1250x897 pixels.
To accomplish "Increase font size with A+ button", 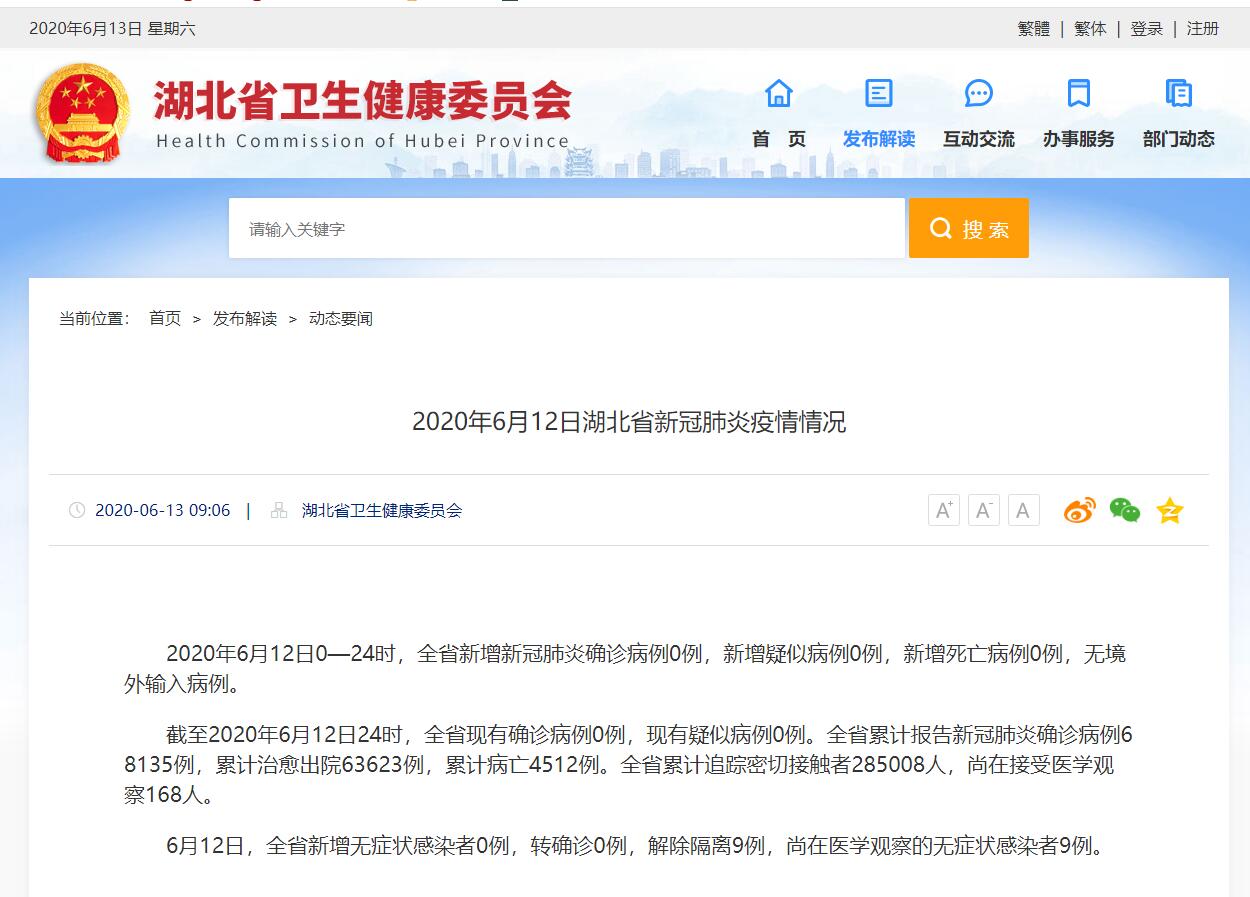I will 943,511.
